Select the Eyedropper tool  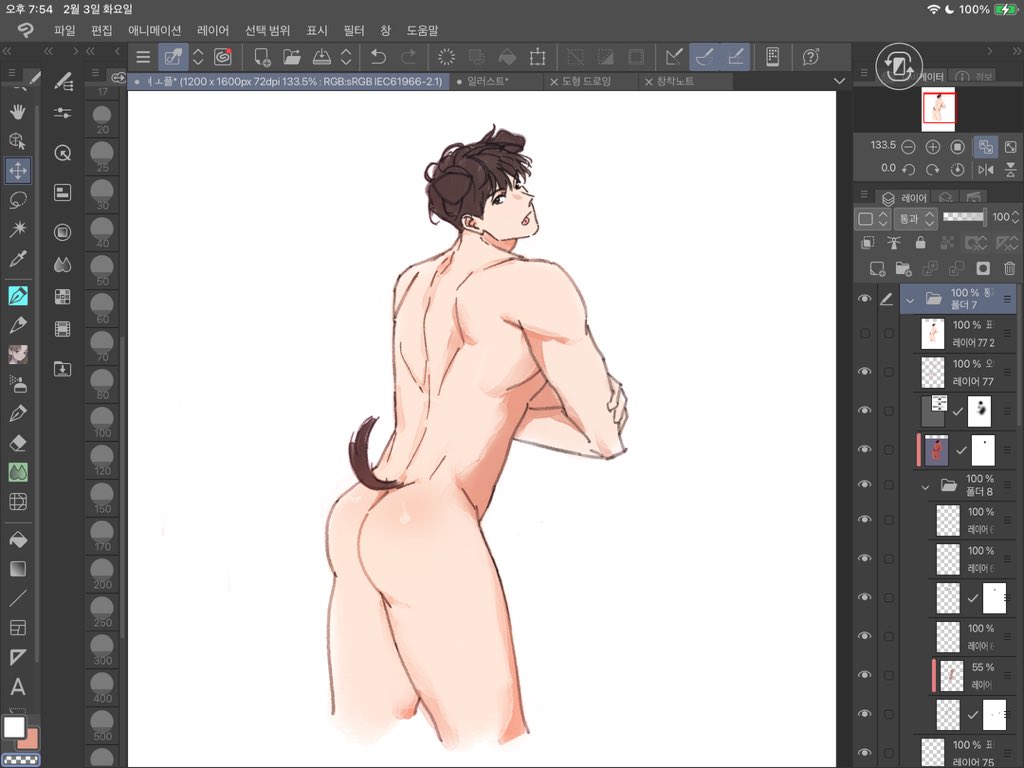click(x=18, y=259)
